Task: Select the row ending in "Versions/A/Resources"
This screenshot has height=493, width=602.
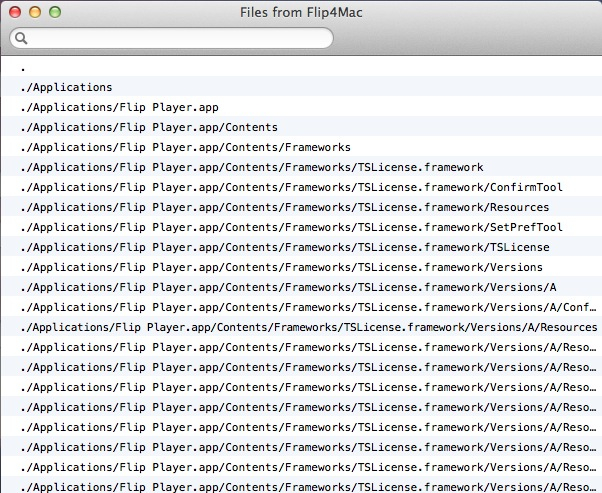Action: [301, 326]
